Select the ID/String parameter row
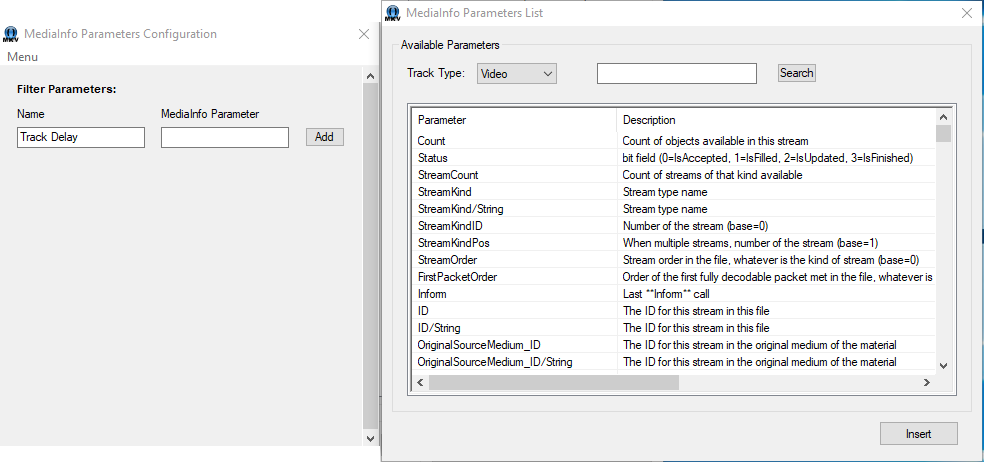The width and height of the screenshot is (984, 462). click(x=673, y=328)
